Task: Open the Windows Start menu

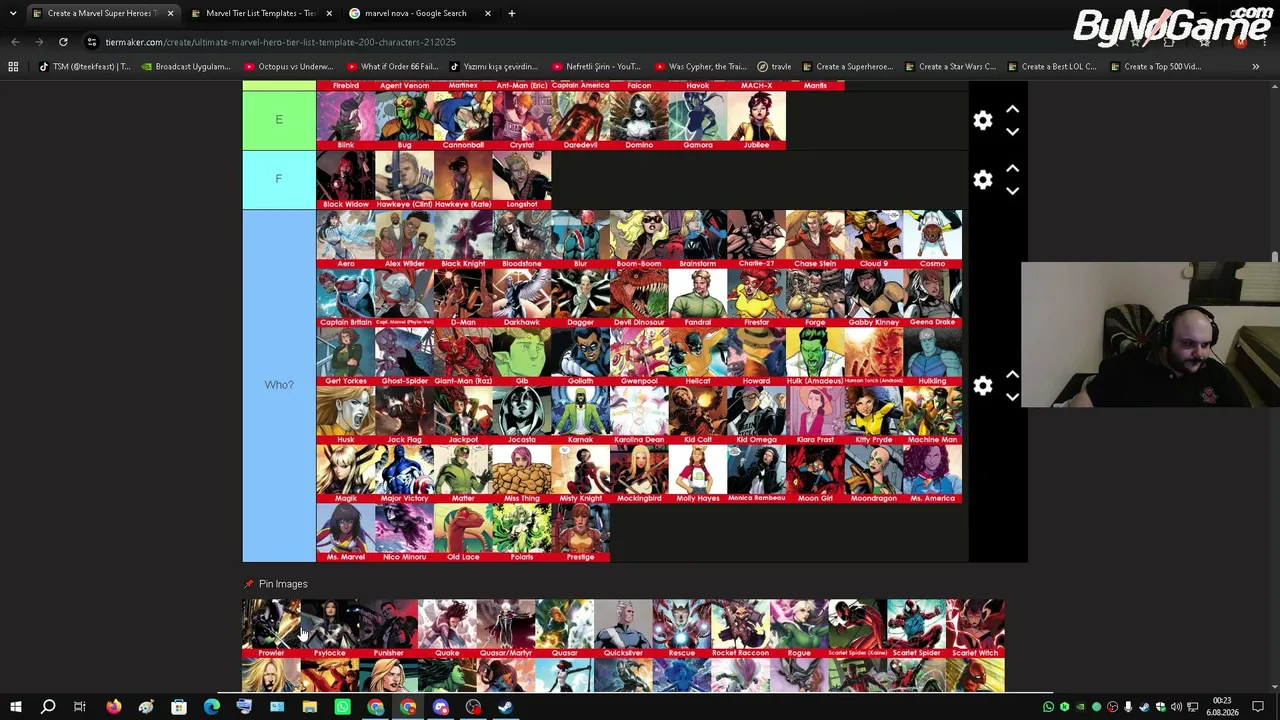Action: 16,707
